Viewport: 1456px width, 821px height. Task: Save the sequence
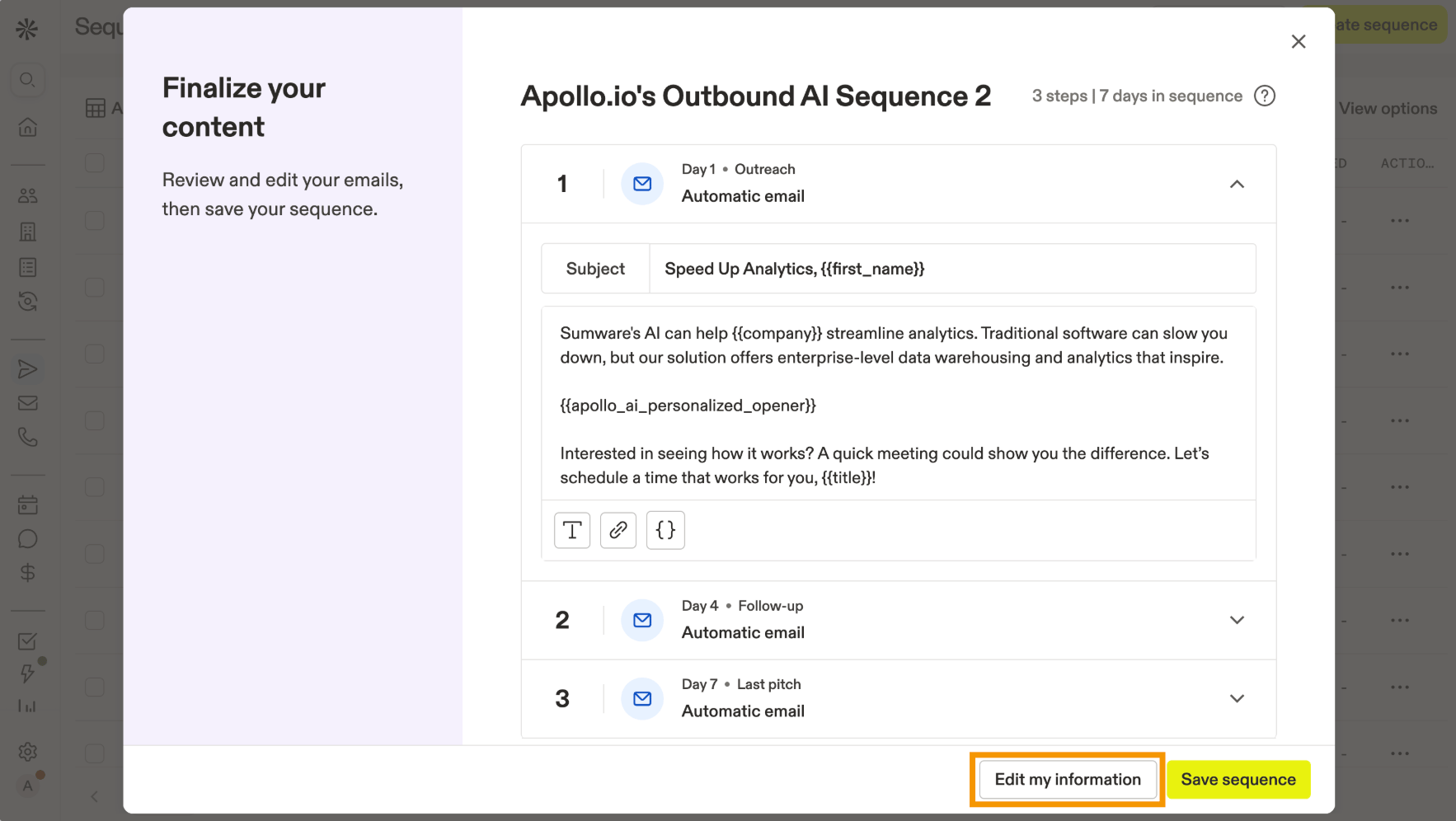tap(1238, 780)
